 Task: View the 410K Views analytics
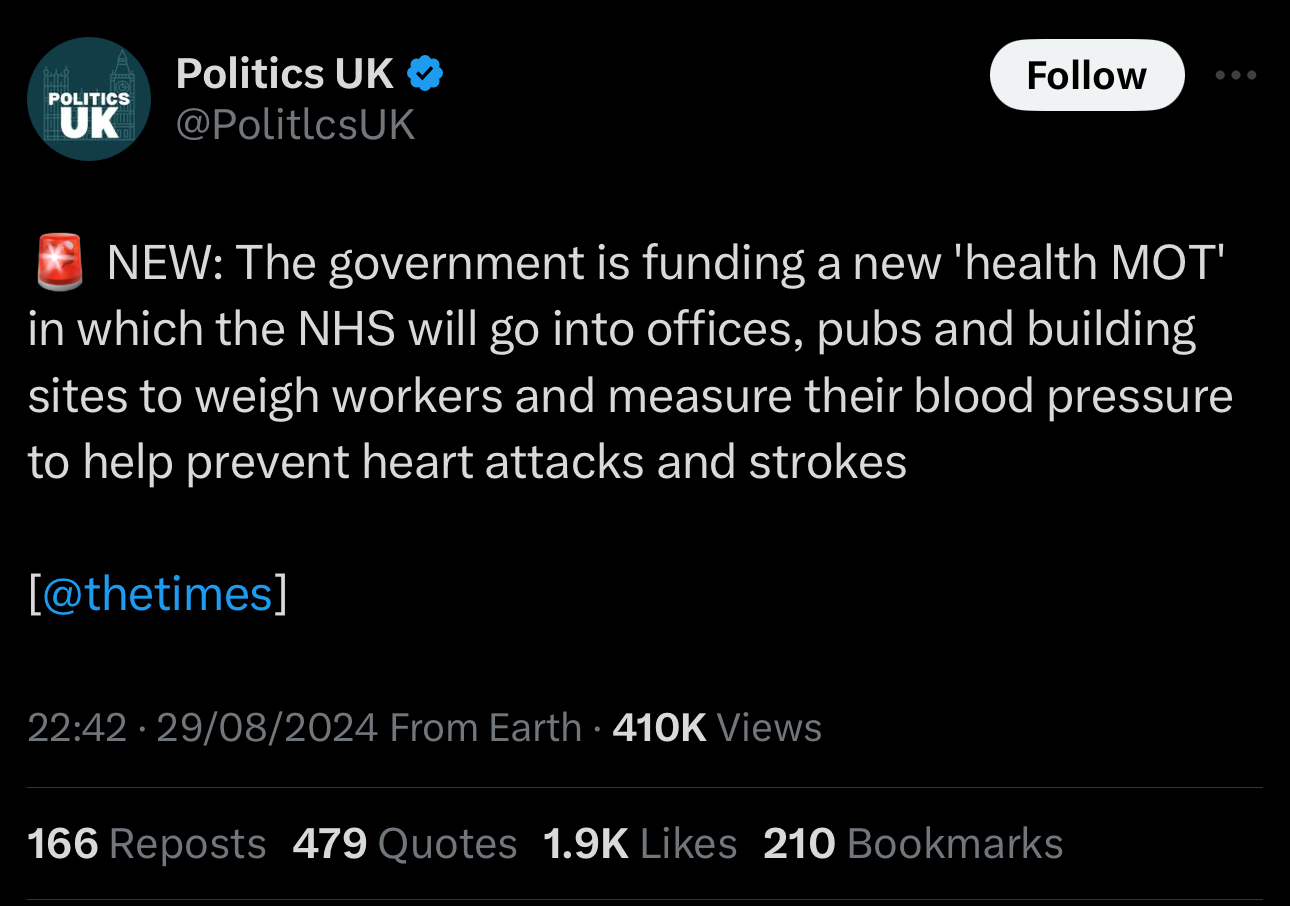coord(716,728)
